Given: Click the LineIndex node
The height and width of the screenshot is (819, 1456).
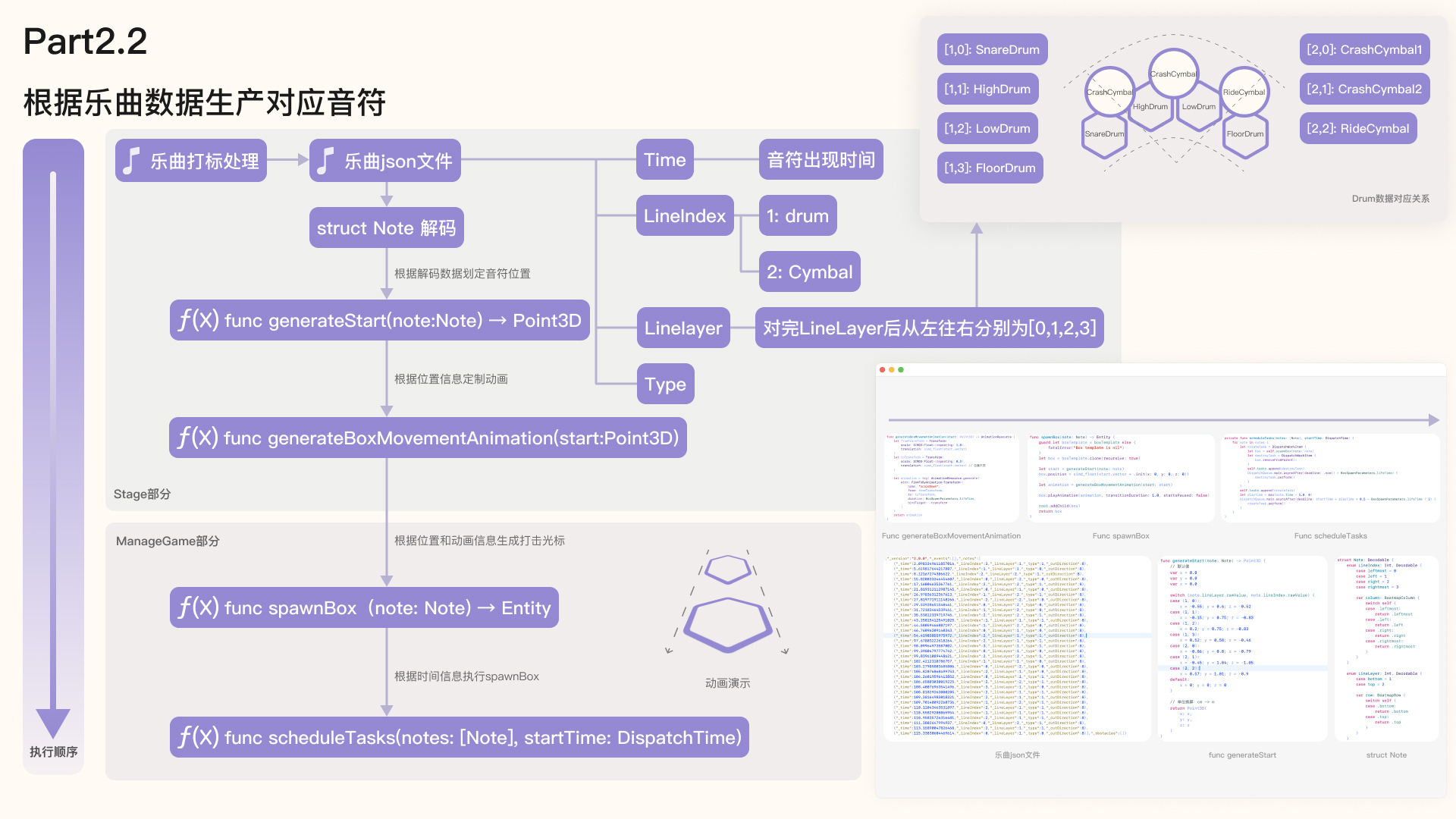Looking at the screenshot, I should pyautogui.click(x=684, y=216).
